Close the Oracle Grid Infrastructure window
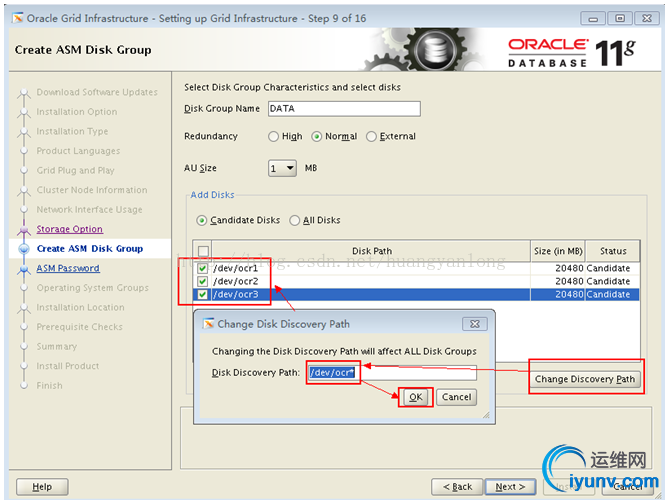The image size is (665, 500). (x=647, y=19)
